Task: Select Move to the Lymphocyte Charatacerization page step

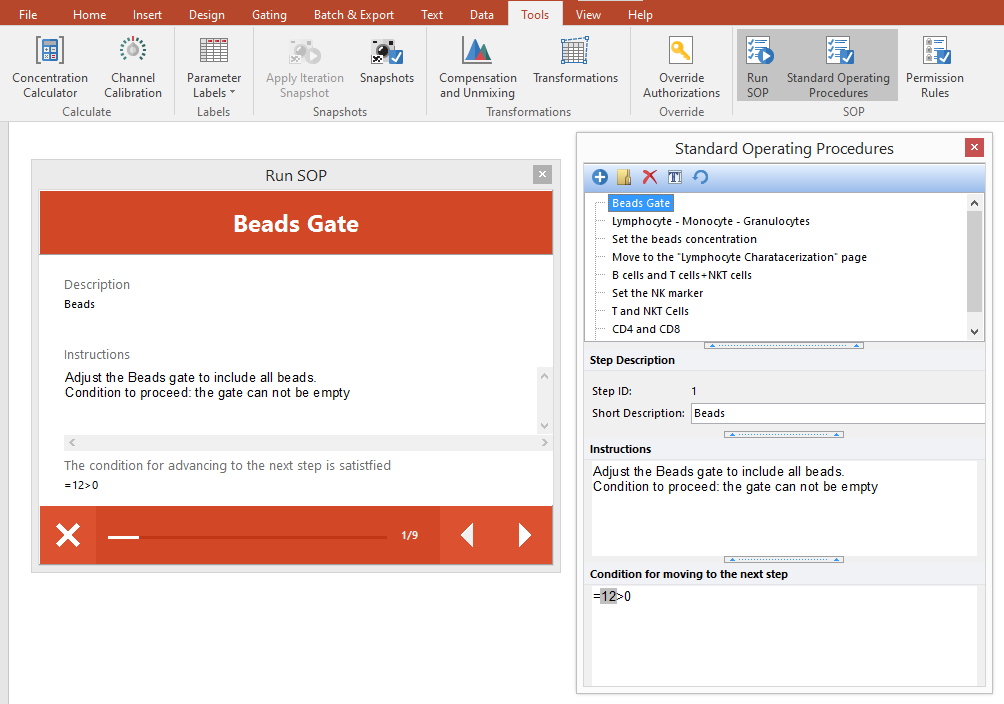Action: 739,257
